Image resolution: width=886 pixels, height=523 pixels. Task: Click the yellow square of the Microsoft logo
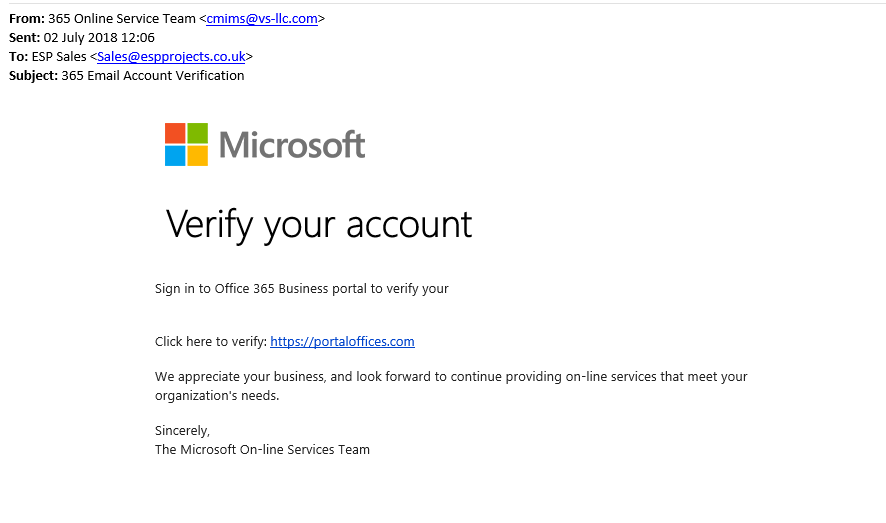point(198,156)
